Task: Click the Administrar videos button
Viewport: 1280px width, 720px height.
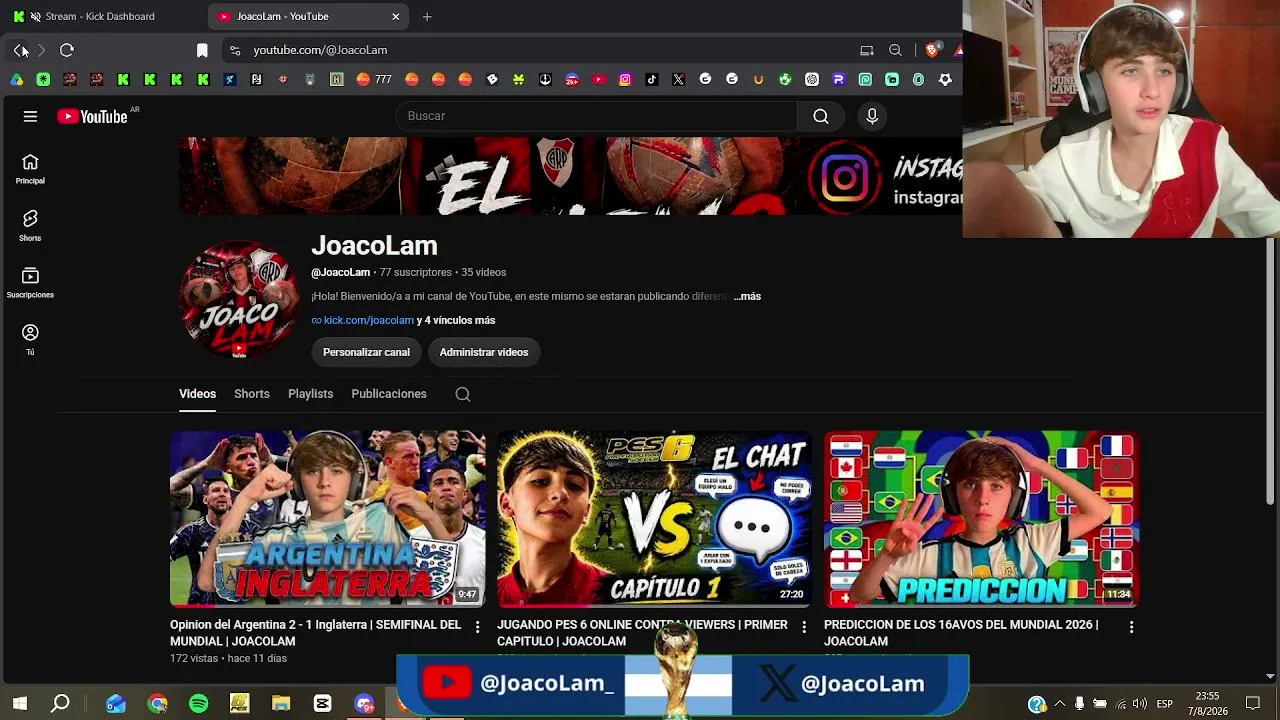Action: [484, 352]
